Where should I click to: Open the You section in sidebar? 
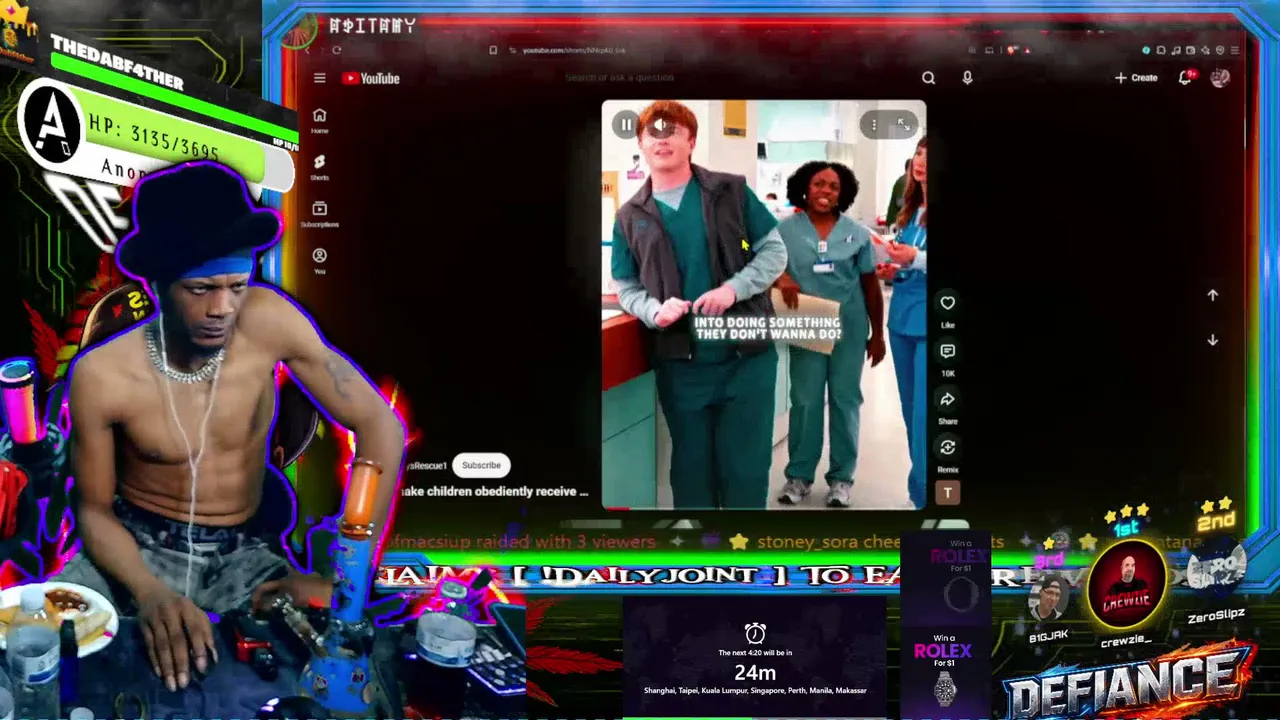319,261
